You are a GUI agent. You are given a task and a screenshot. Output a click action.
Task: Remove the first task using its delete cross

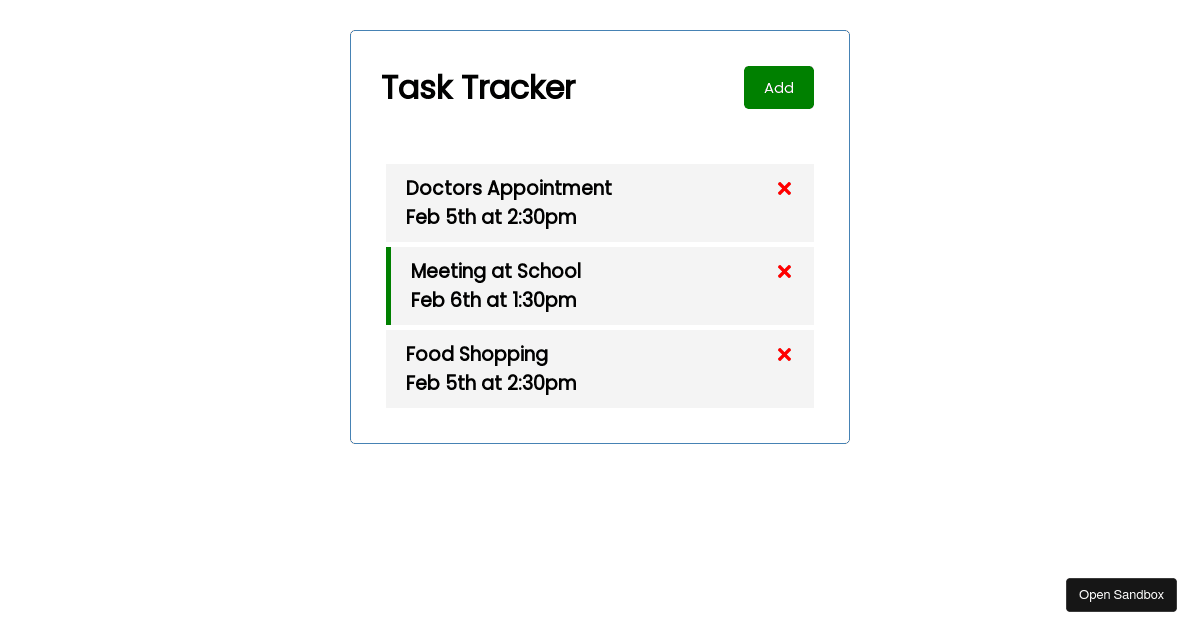(784, 188)
